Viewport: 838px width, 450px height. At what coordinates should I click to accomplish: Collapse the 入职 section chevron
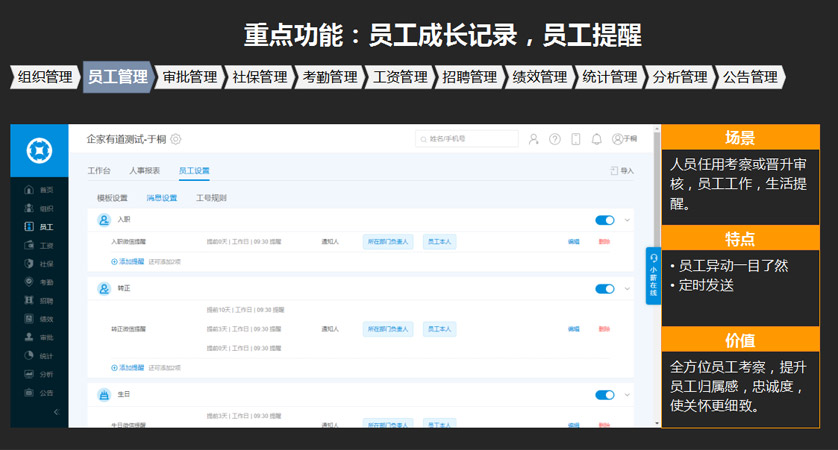pos(627,220)
